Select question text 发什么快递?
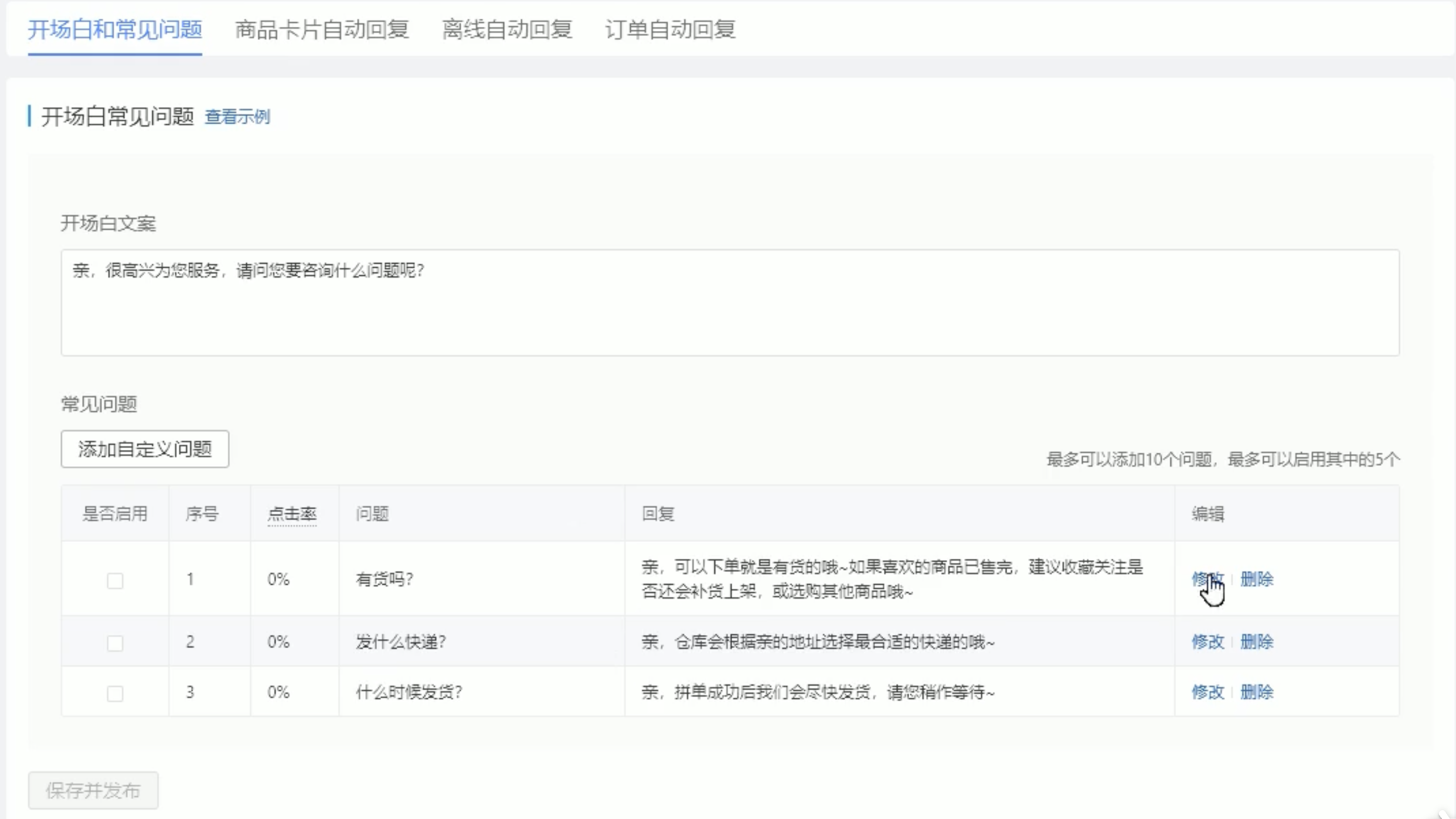The image size is (1456, 819). click(x=401, y=641)
